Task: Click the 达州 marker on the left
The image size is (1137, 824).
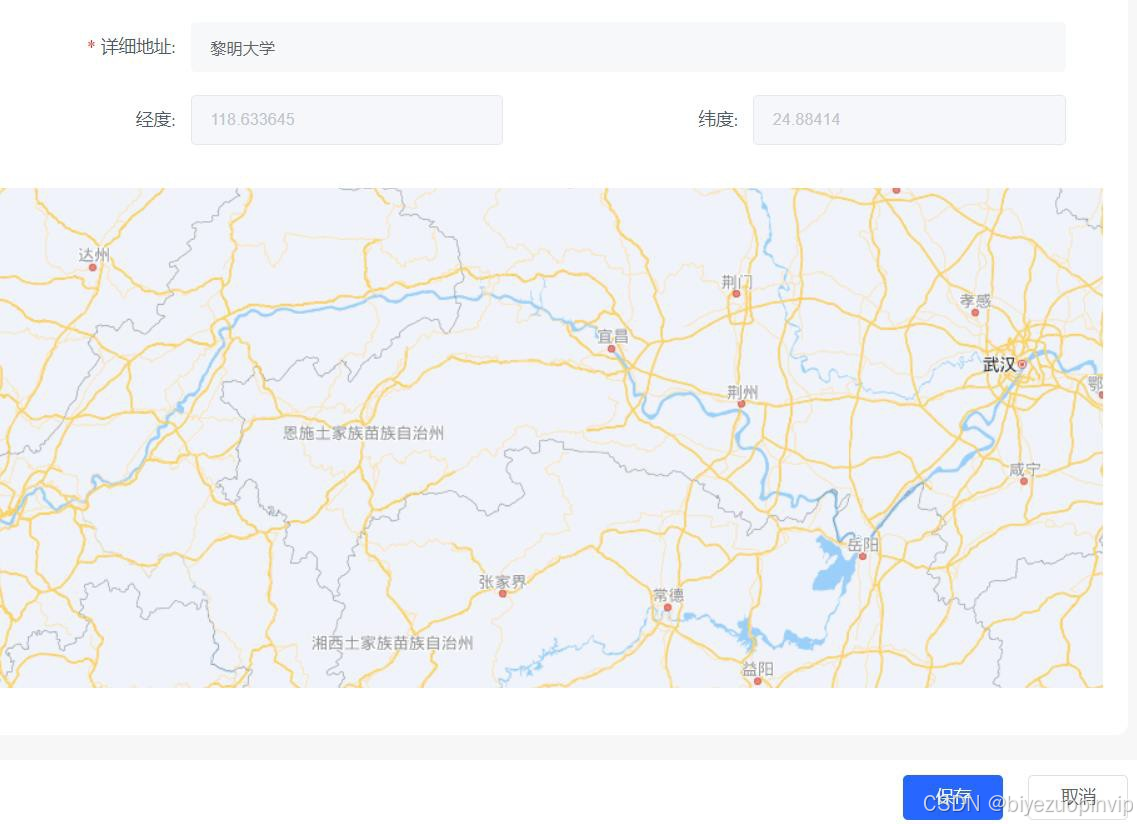Action: [x=92, y=265]
